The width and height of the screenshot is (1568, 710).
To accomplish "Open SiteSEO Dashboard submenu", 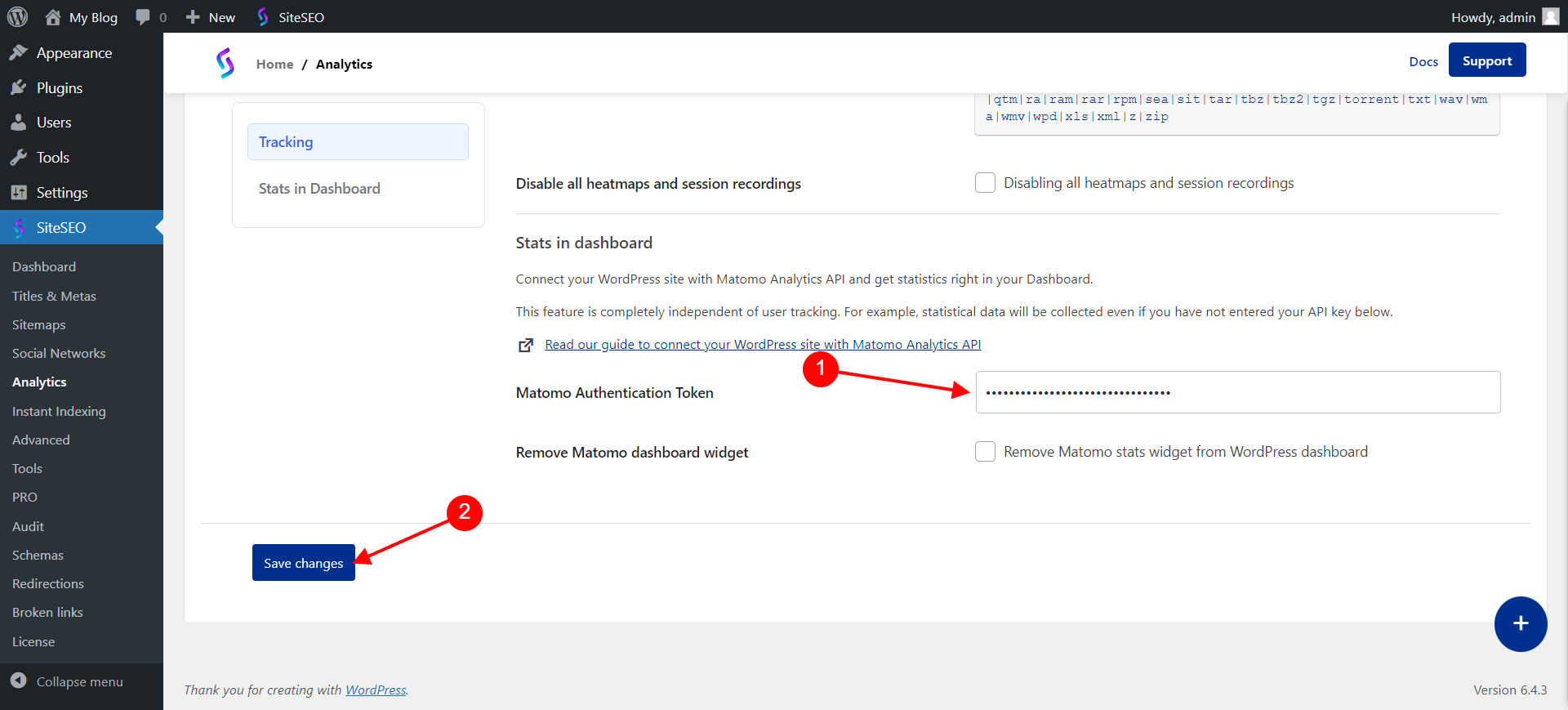I will click(44, 267).
